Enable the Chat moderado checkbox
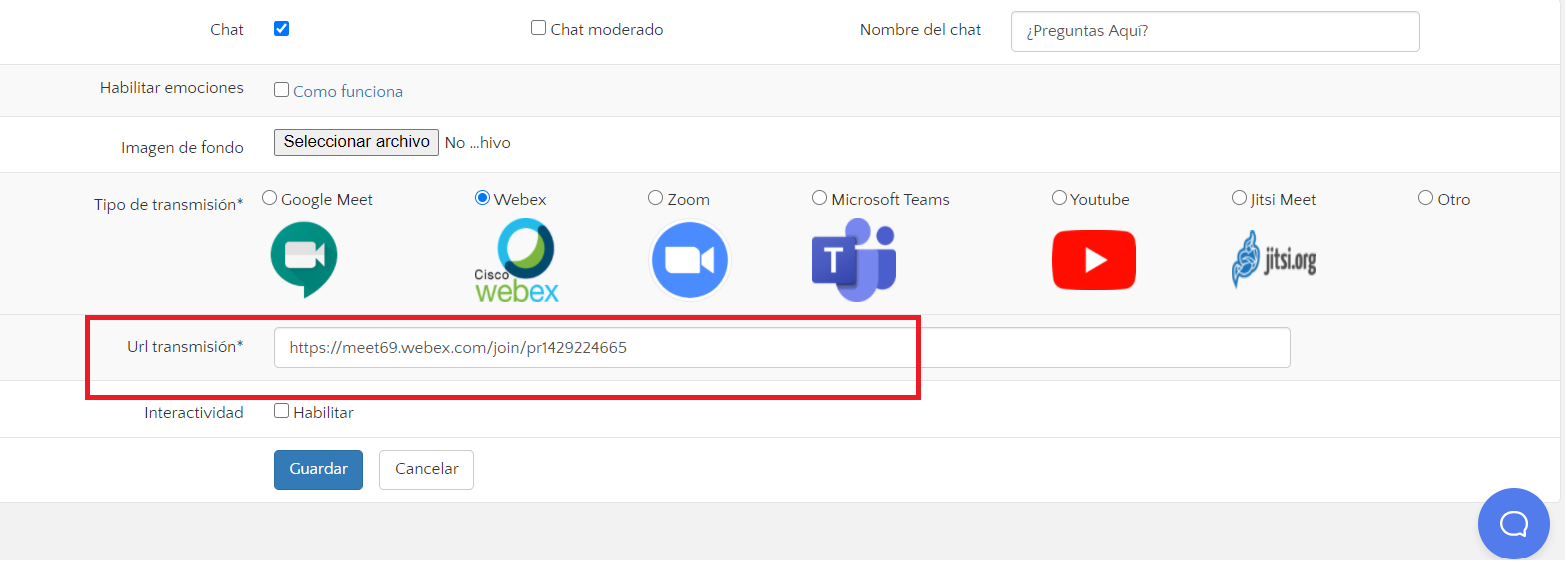Image resolution: width=1567 pixels, height=565 pixels. (538, 28)
